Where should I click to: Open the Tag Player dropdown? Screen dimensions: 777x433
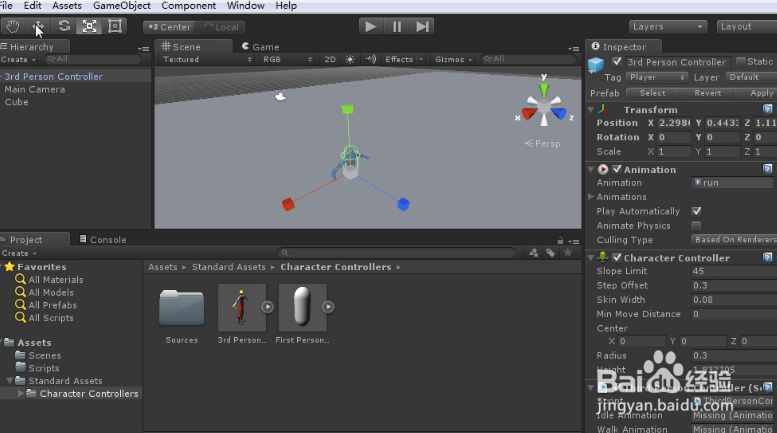[x=657, y=78]
